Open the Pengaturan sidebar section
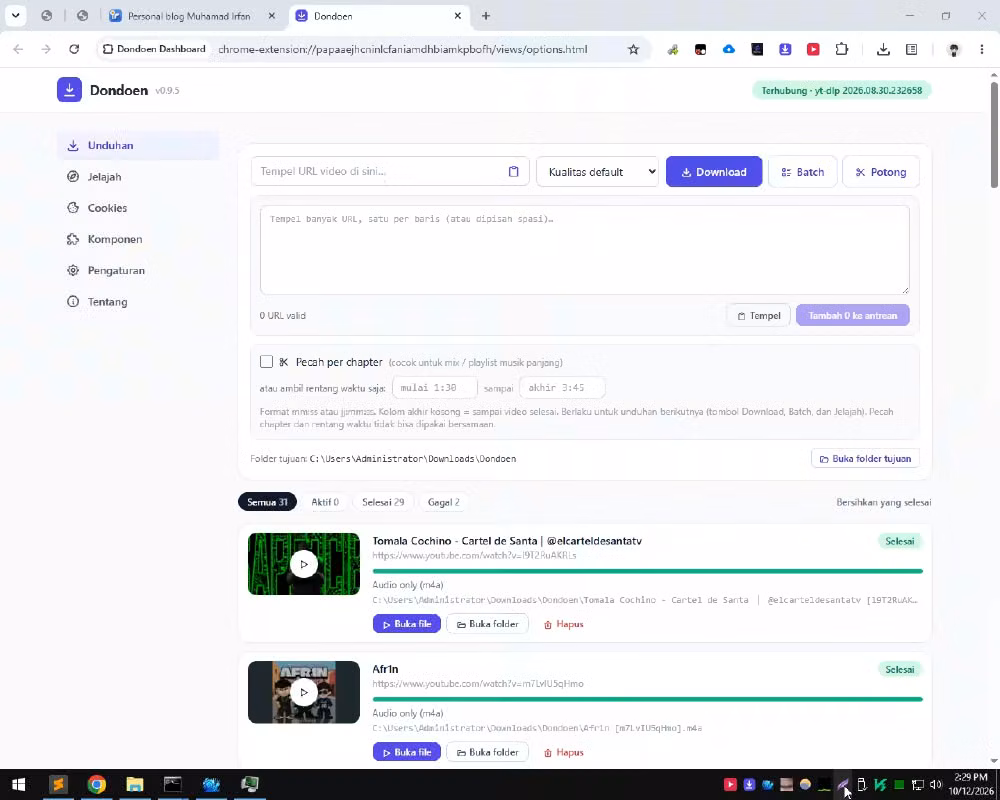 pos(138,270)
